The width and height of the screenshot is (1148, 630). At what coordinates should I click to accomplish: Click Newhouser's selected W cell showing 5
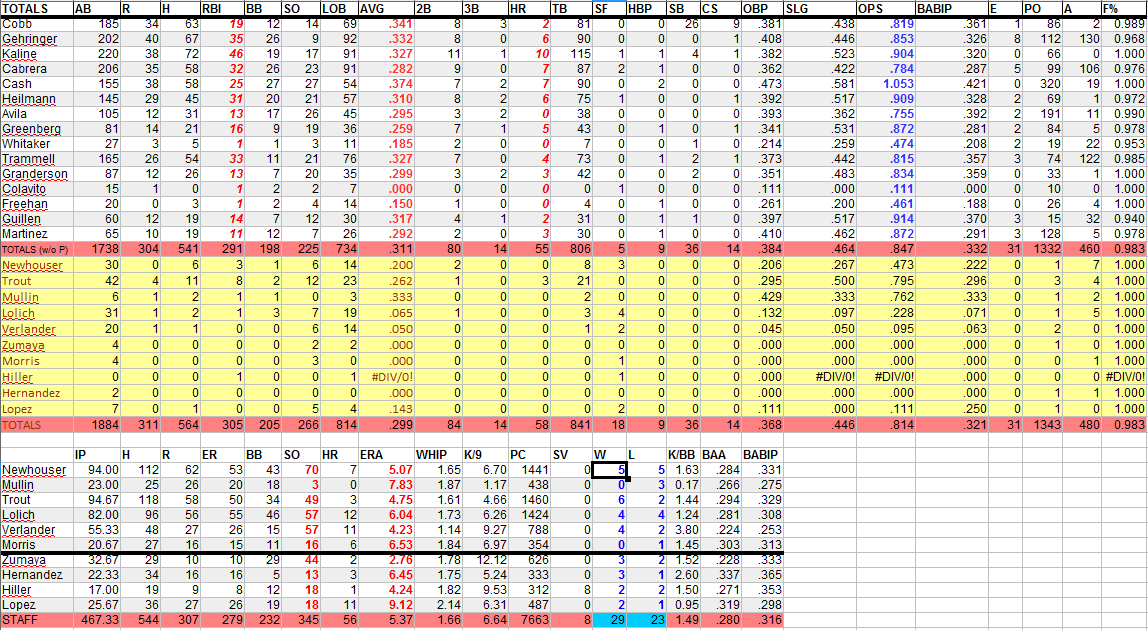[x=609, y=470]
